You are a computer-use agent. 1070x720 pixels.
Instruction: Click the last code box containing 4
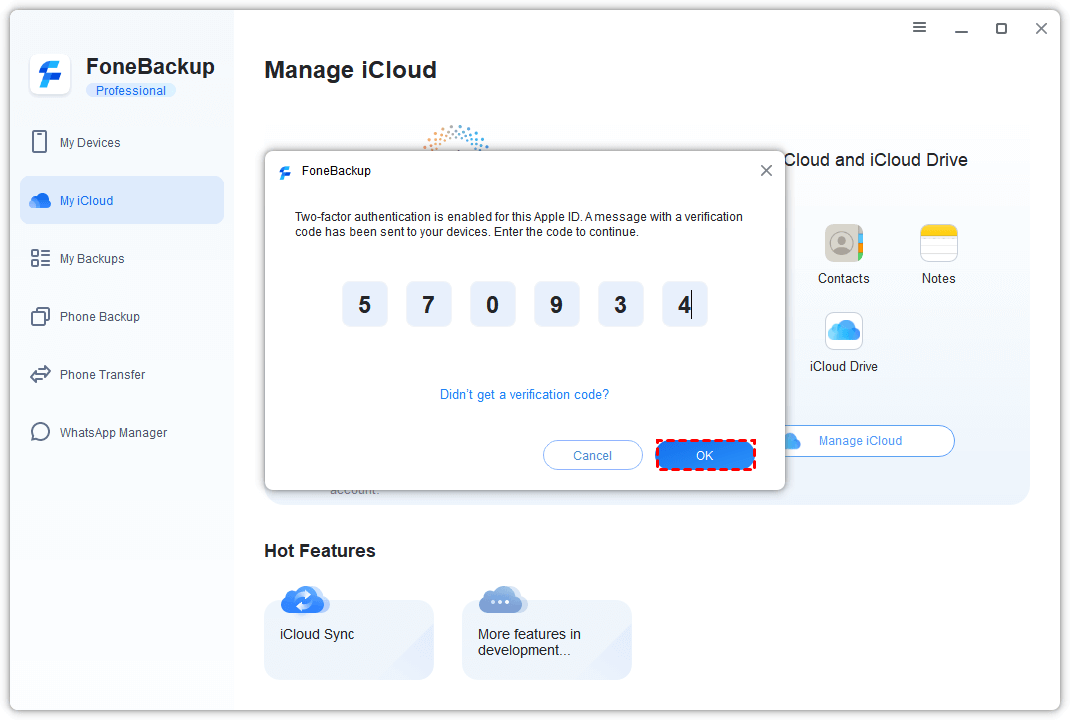click(x=685, y=304)
